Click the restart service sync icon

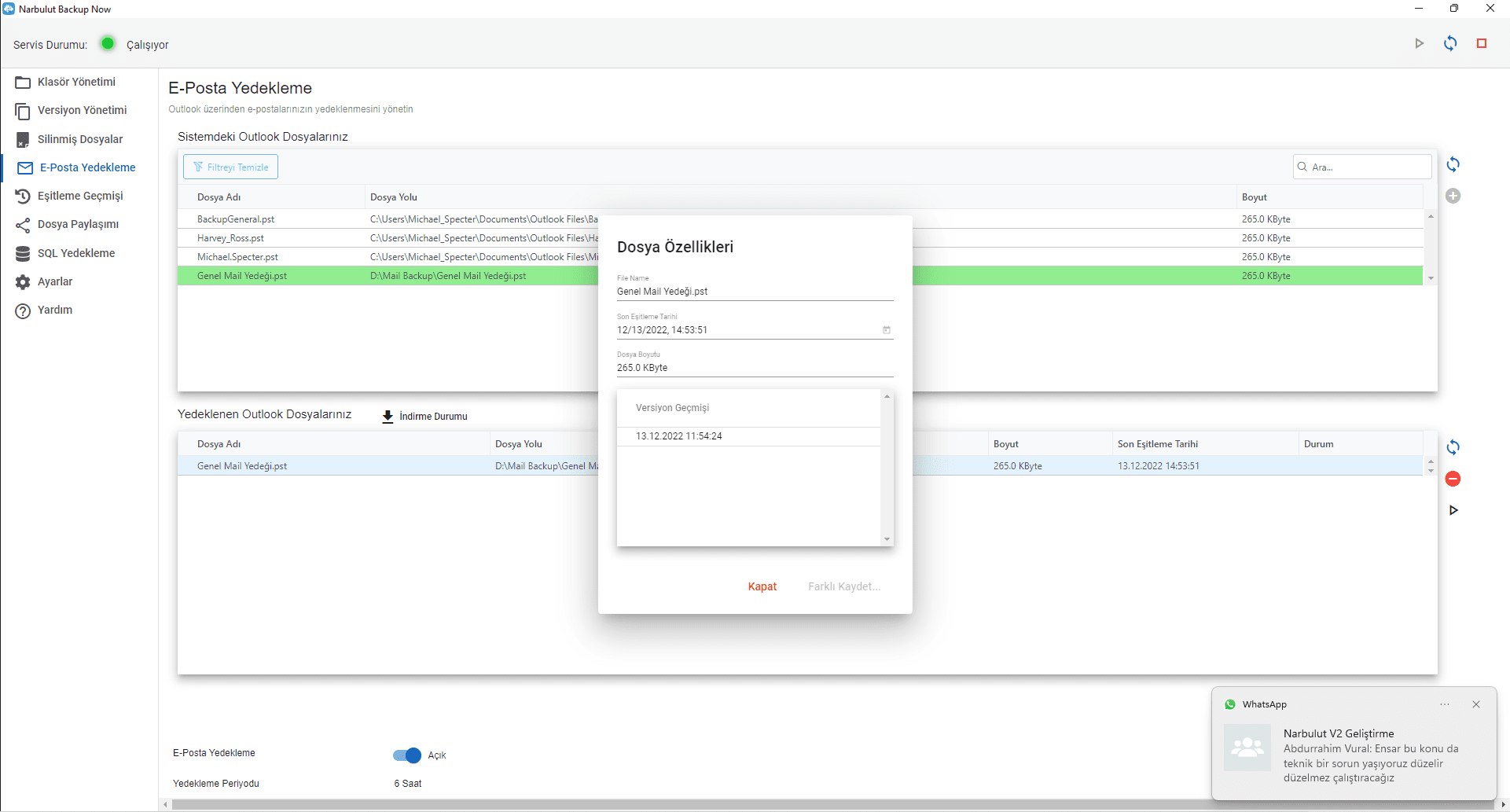tap(1450, 44)
